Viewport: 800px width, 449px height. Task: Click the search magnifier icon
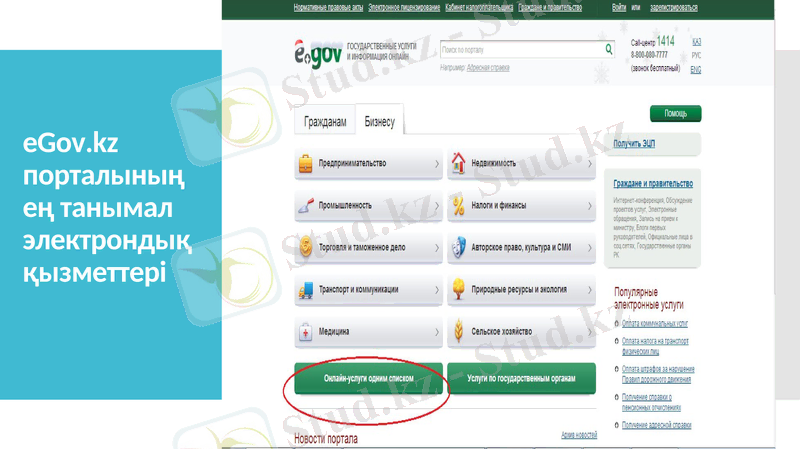coord(608,49)
